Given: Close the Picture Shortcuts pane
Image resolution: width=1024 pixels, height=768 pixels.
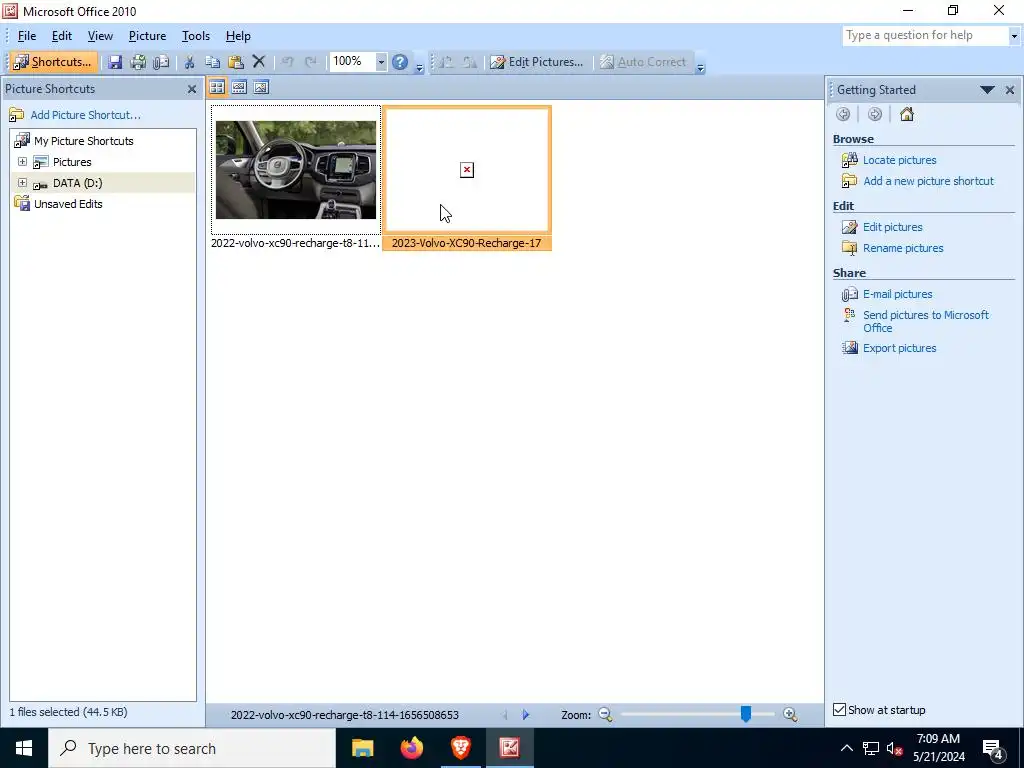Looking at the screenshot, I should pyautogui.click(x=192, y=89).
